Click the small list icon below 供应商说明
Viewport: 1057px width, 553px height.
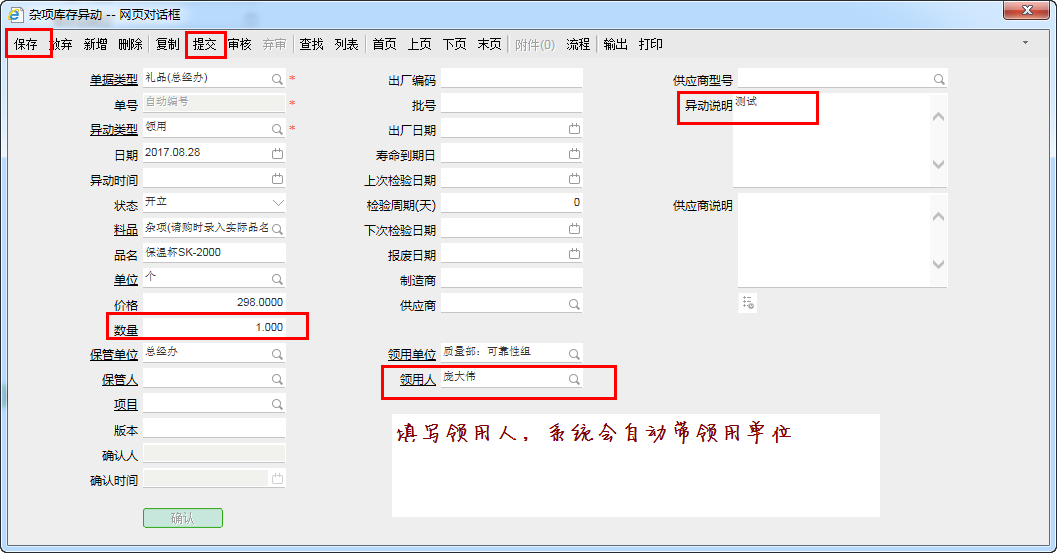pyautogui.click(x=748, y=302)
